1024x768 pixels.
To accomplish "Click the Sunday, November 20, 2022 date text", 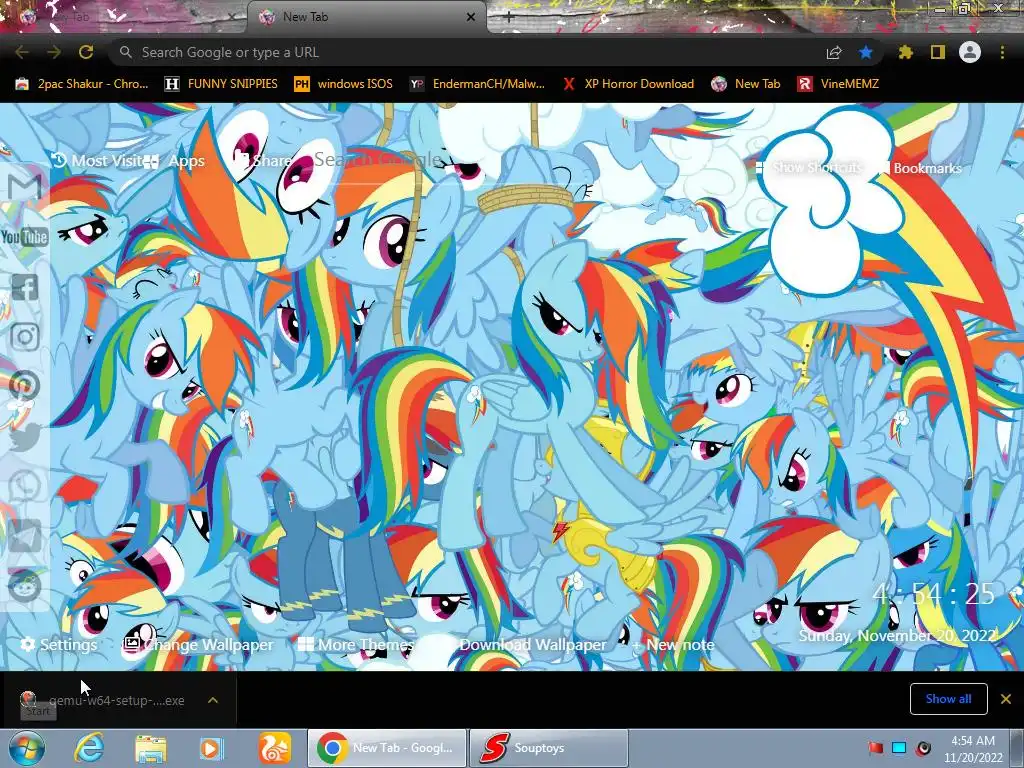I will (x=897, y=635).
